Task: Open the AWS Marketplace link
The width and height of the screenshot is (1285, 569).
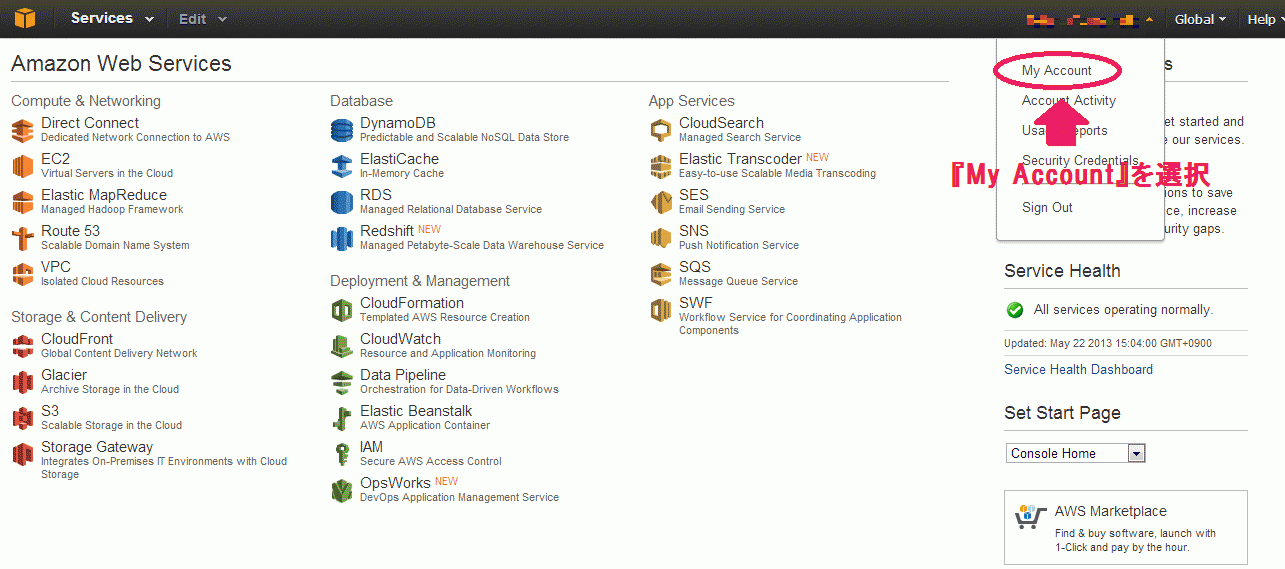Action: tap(1110, 511)
